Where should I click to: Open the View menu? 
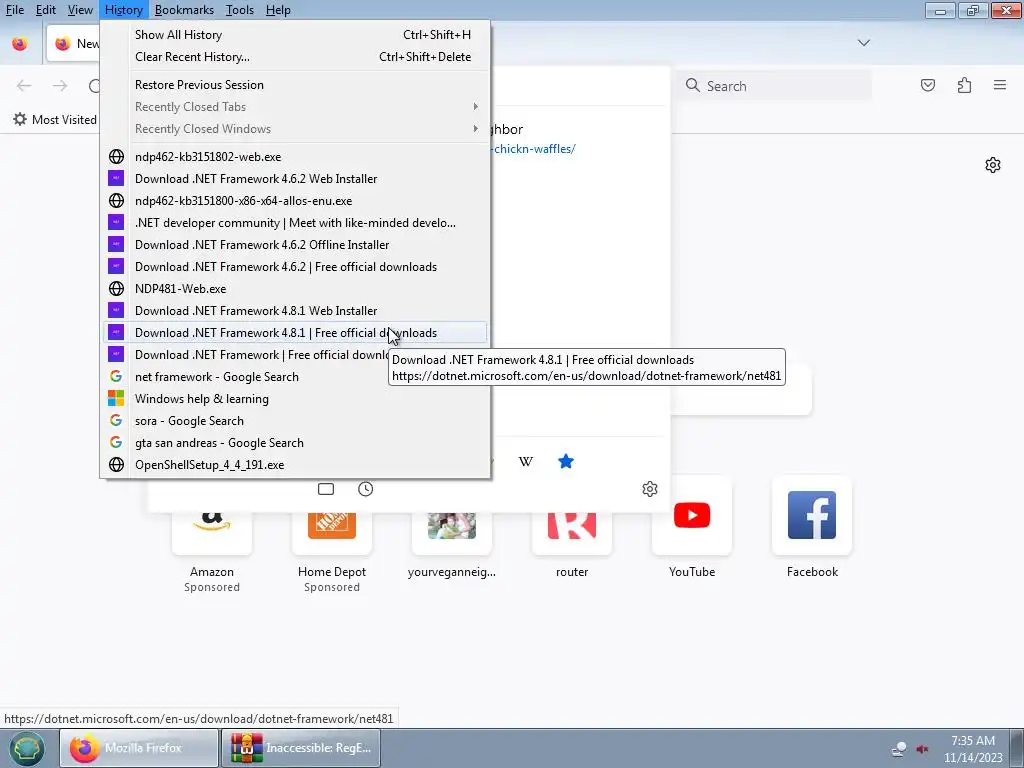(80, 10)
